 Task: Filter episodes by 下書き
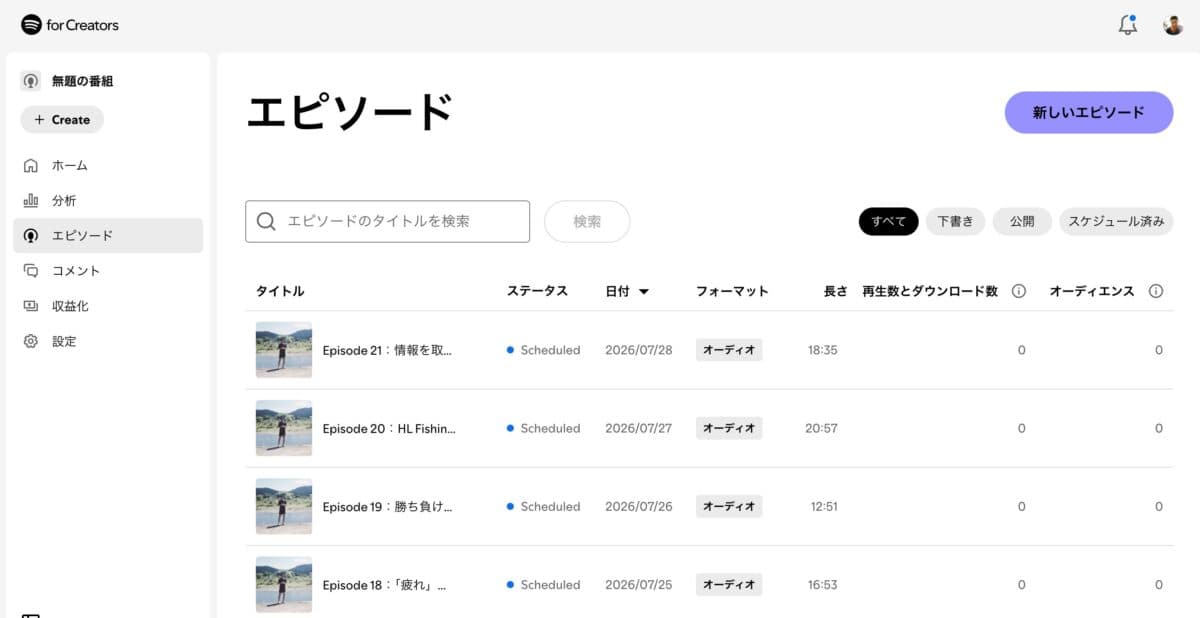[955, 221]
